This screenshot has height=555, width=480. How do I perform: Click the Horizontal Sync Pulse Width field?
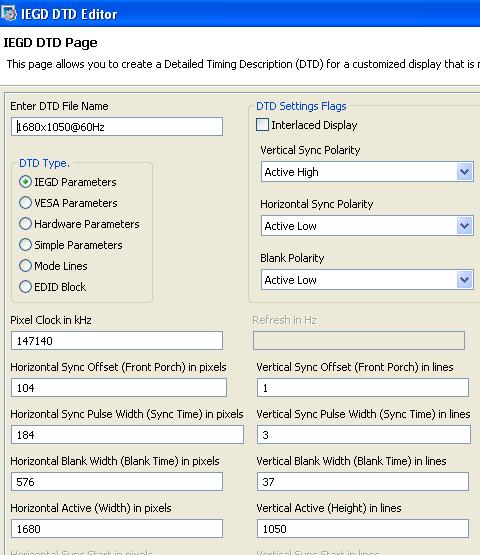(x=127, y=435)
